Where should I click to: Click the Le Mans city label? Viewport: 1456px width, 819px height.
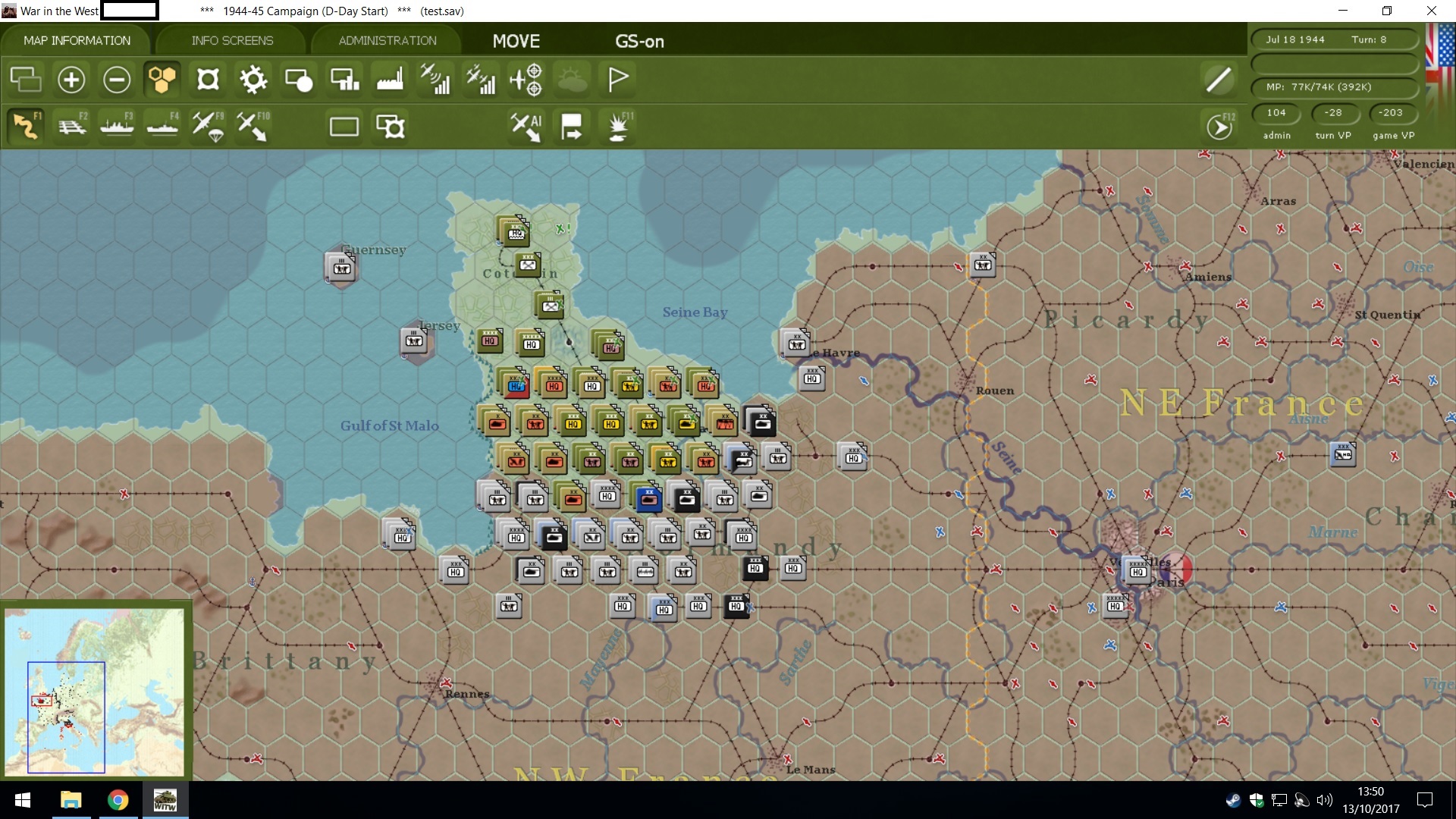pos(811,770)
